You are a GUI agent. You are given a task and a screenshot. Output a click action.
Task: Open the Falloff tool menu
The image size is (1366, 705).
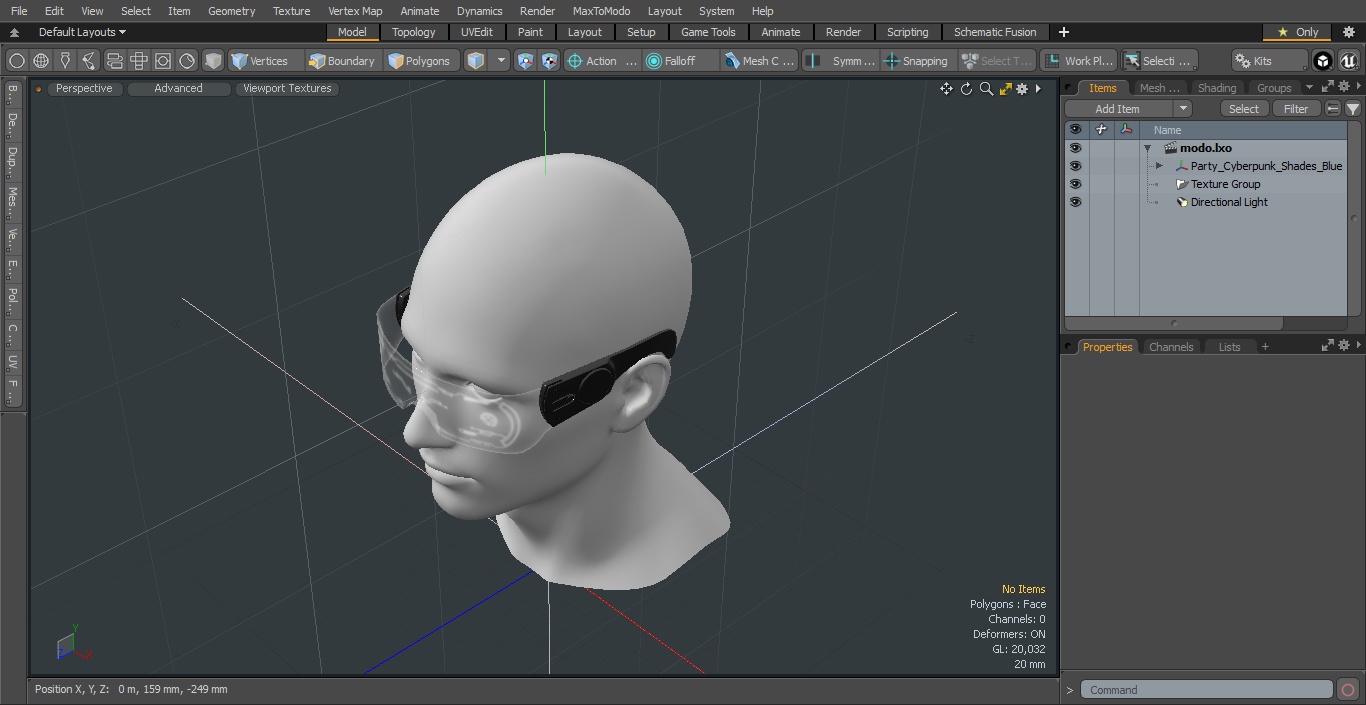click(680, 61)
